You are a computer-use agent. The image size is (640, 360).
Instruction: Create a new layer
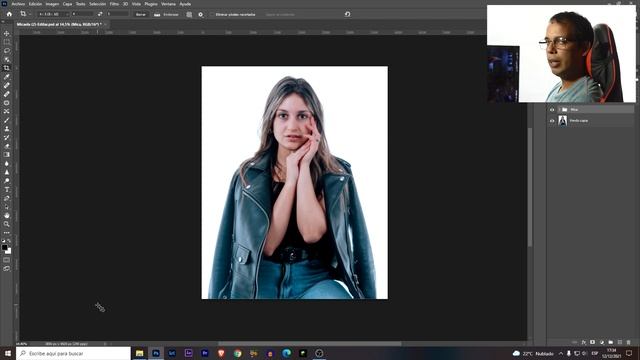[620, 342]
